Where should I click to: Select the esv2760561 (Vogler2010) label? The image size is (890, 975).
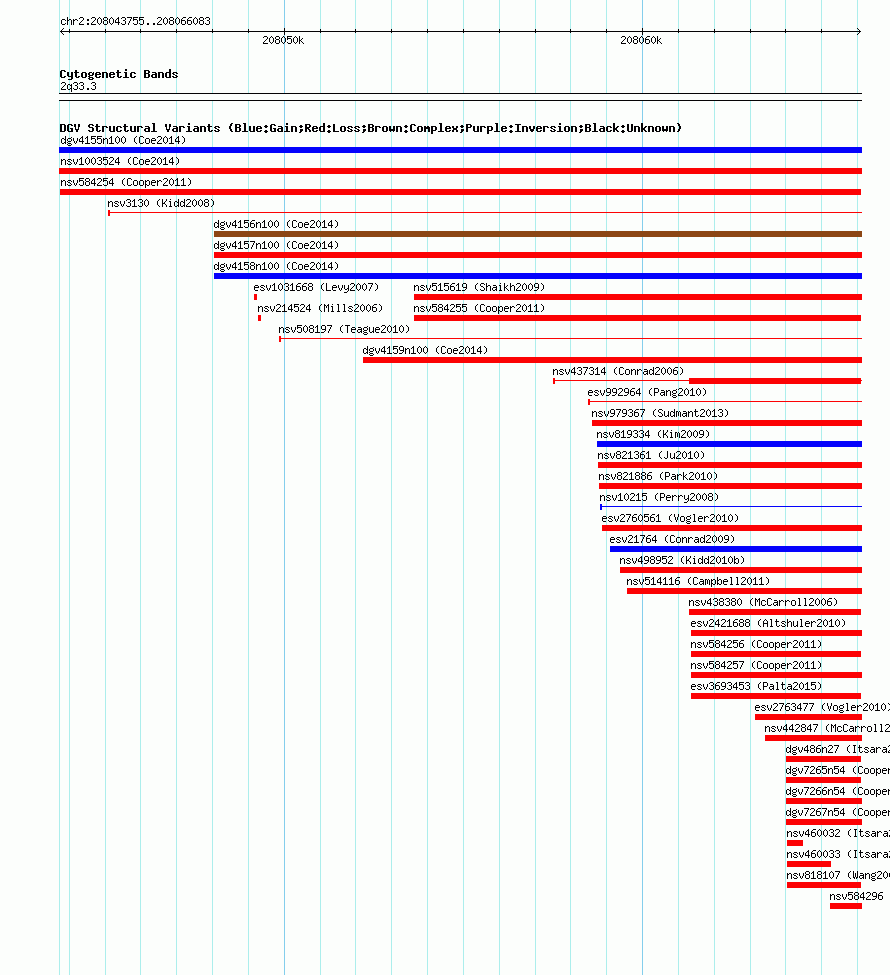coord(670,519)
